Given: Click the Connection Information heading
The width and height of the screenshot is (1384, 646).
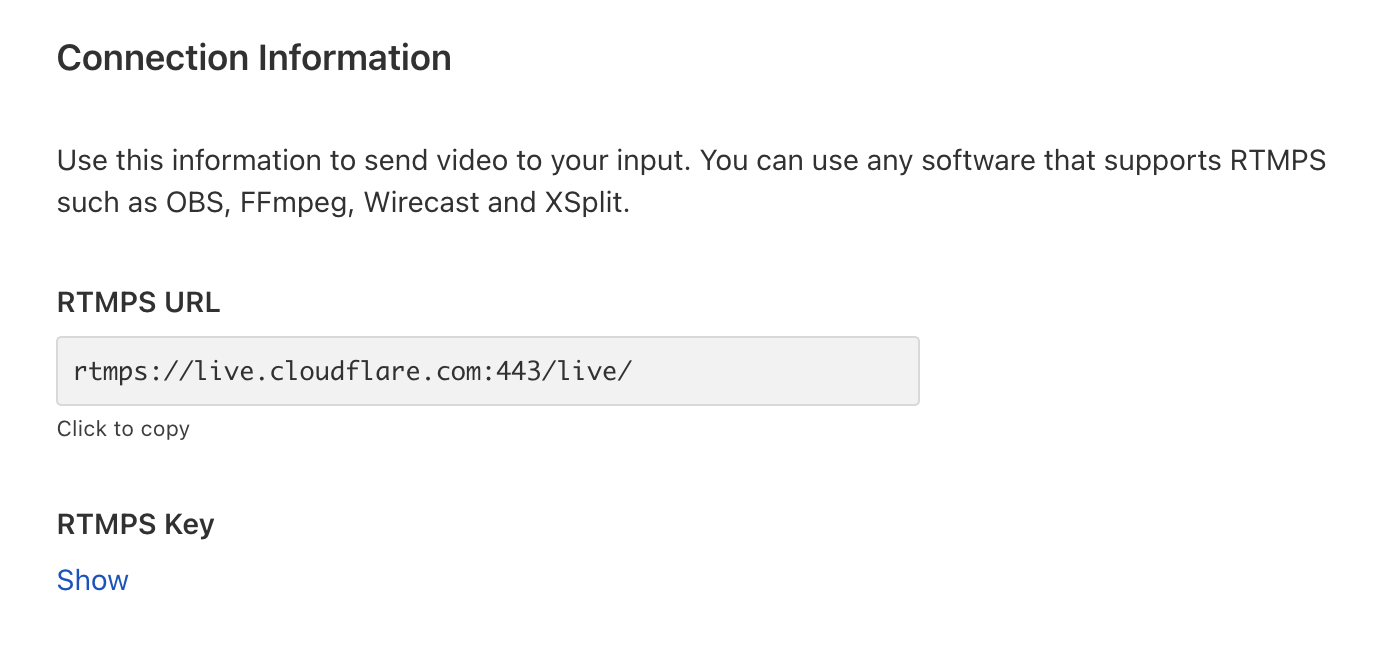Looking at the screenshot, I should (x=254, y=57).
